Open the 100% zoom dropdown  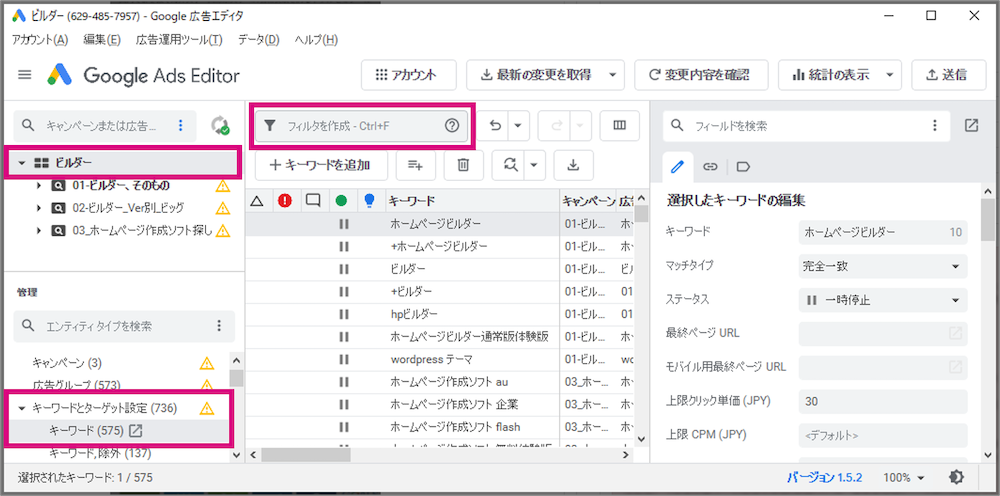click(903, 477)
